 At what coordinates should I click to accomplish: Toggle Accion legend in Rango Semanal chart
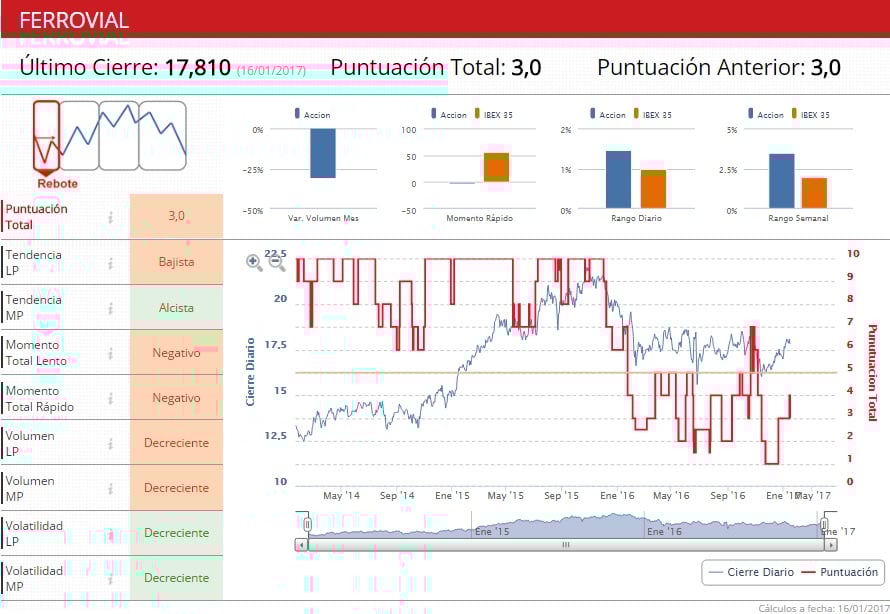click(x=765, y=114)
